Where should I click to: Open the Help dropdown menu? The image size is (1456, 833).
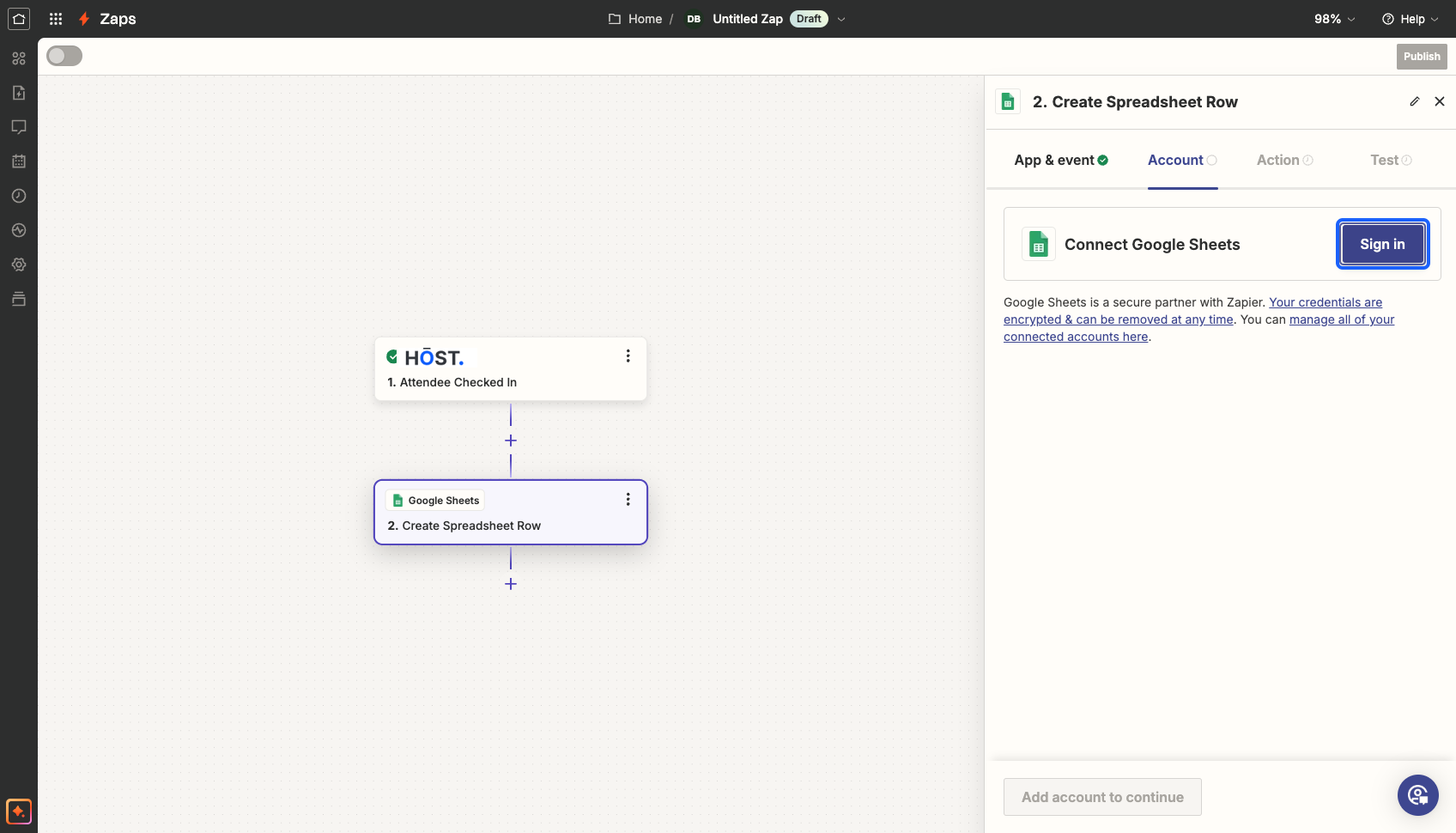coord(1410,19)
